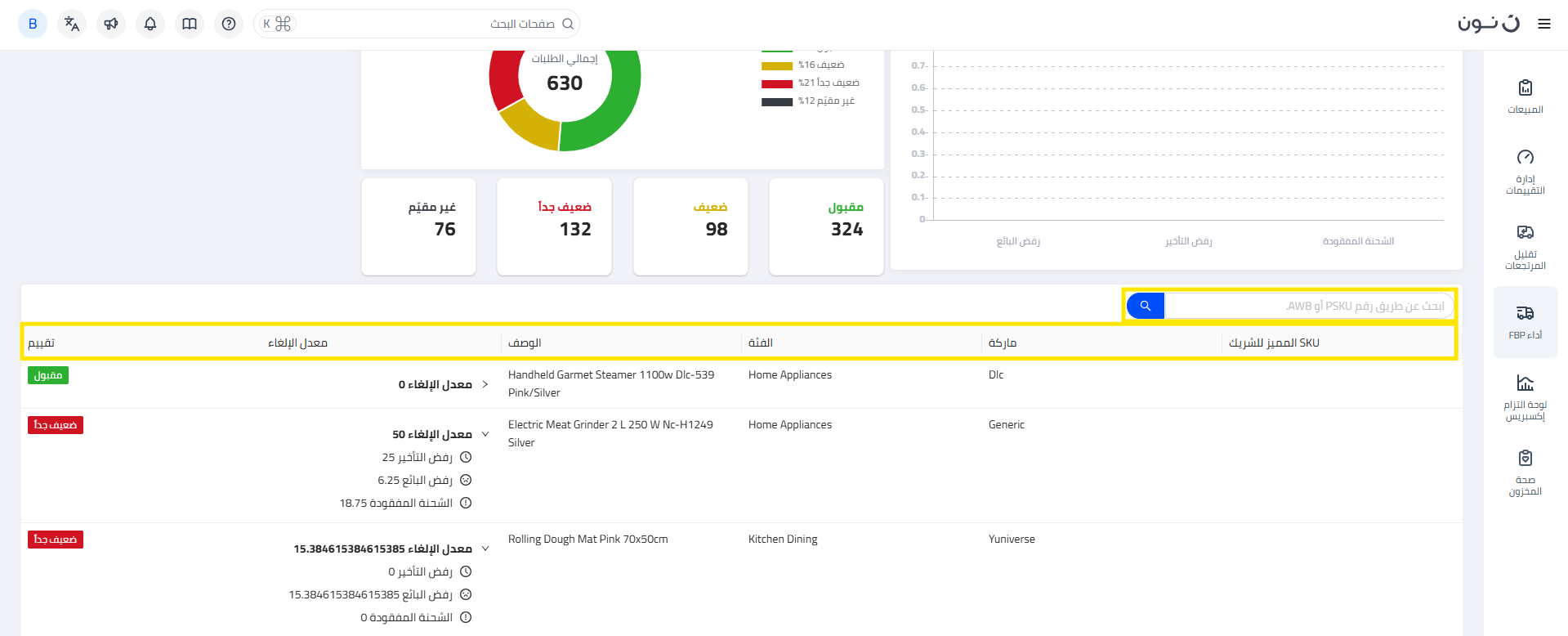Open تقليل المرتجعات in the sidebar
The image size is (1568, 636).
pos(1525,247)
